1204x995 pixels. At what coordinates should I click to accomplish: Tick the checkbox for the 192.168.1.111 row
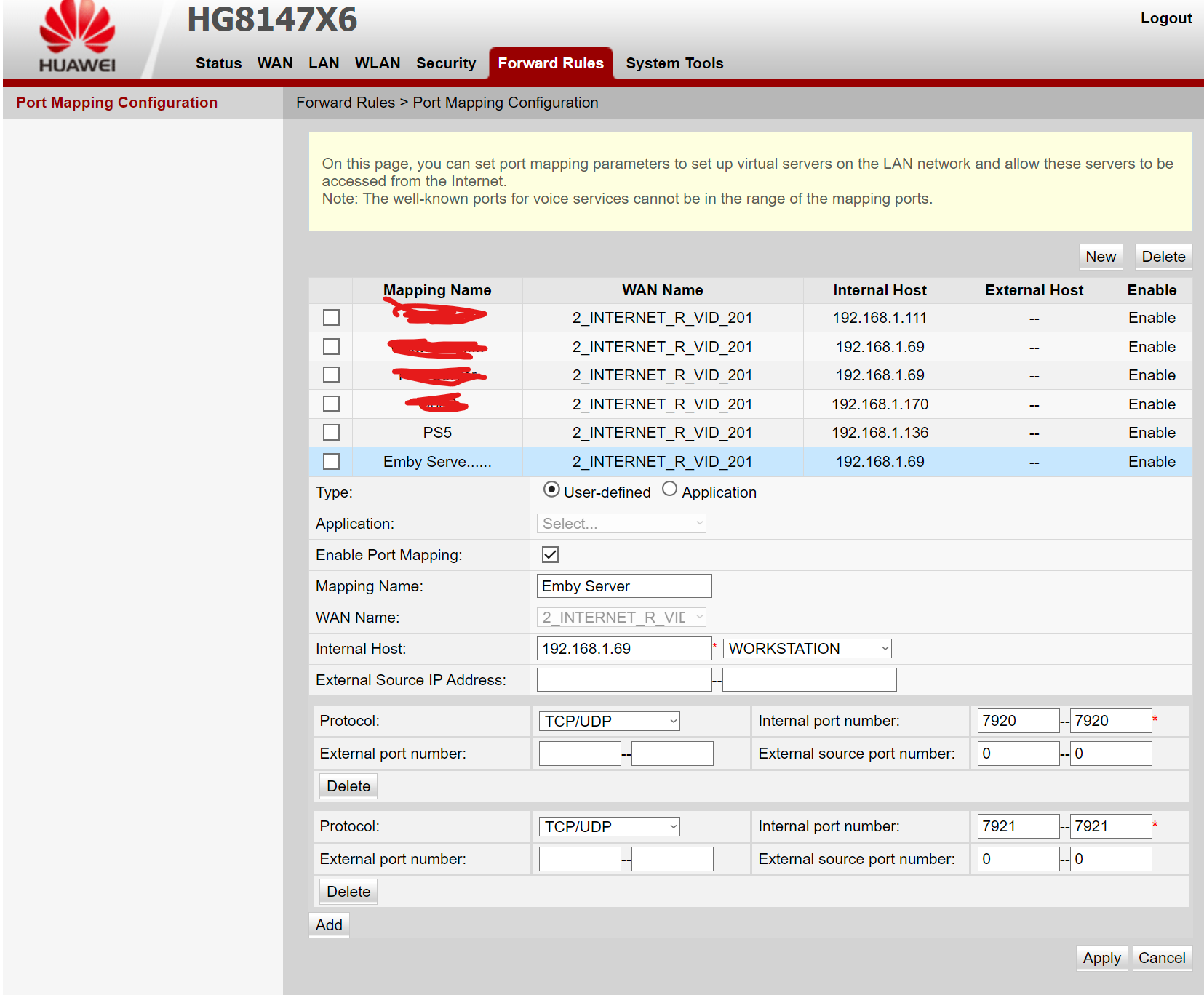331,317
